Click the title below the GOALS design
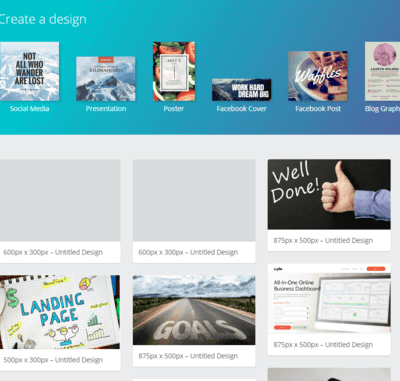This screenshot has width=400, height=381. coord(188,356)
